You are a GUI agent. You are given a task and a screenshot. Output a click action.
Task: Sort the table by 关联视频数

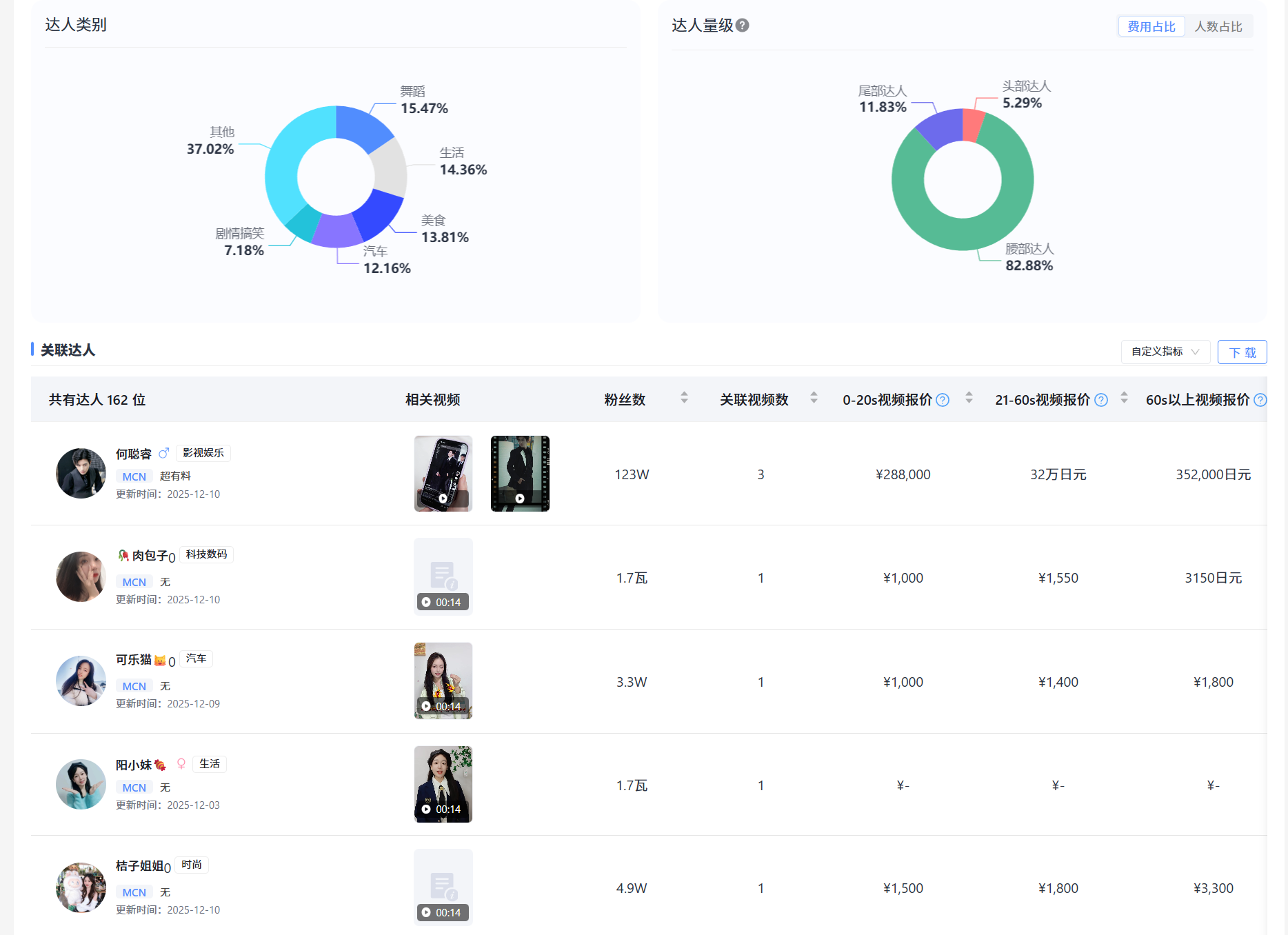point(814,398)
